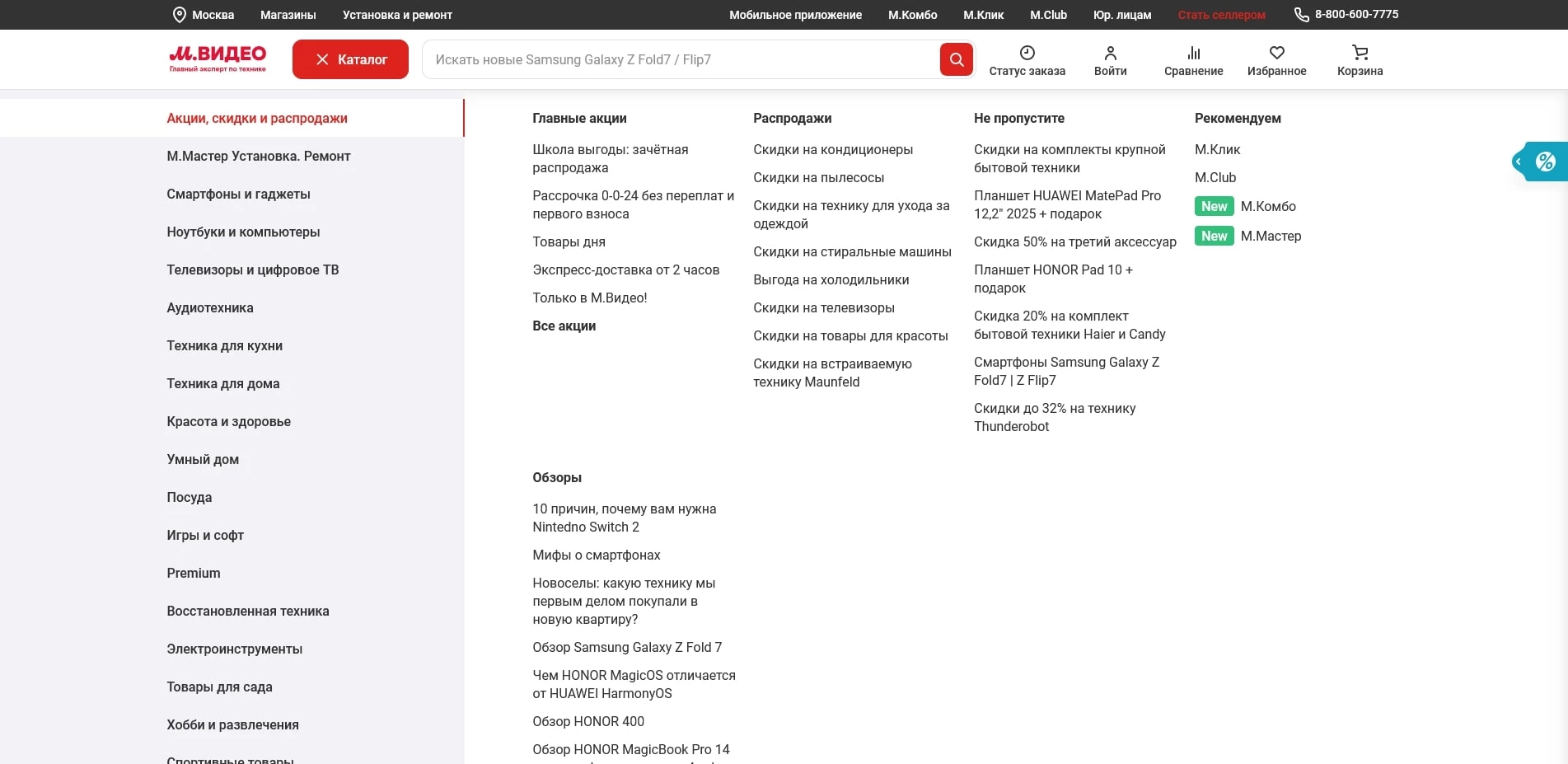This screenshot has height=764, width=1568.
Task: Select Ноутбуки и компьютеры category
Action: tap(243, 232)
